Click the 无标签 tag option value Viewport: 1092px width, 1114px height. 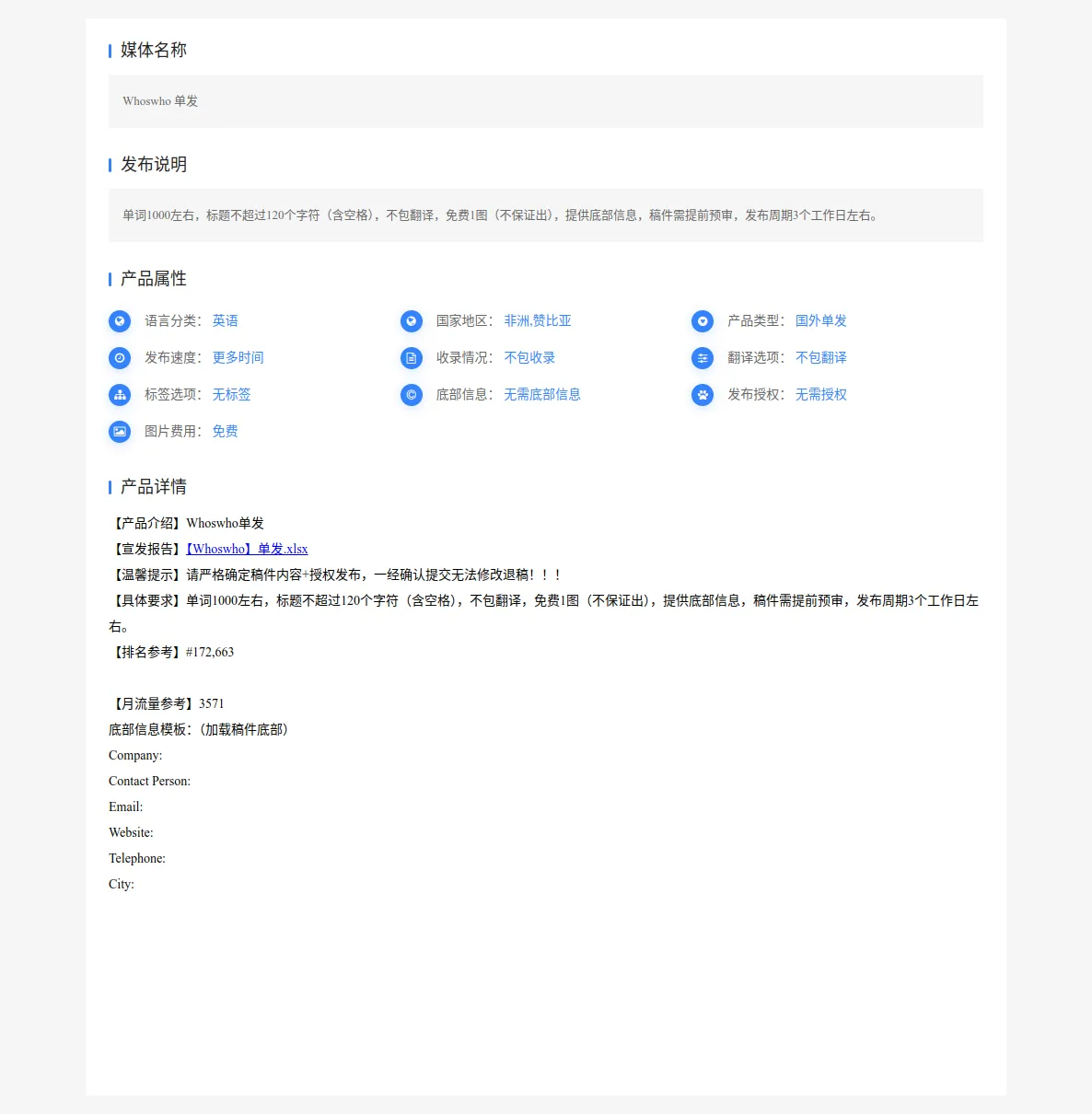click(x=232, y=395)
